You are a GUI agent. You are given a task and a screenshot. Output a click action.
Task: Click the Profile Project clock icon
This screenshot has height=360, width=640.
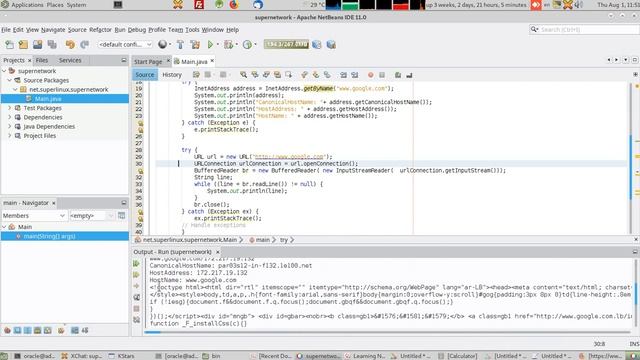click(247, 44)
